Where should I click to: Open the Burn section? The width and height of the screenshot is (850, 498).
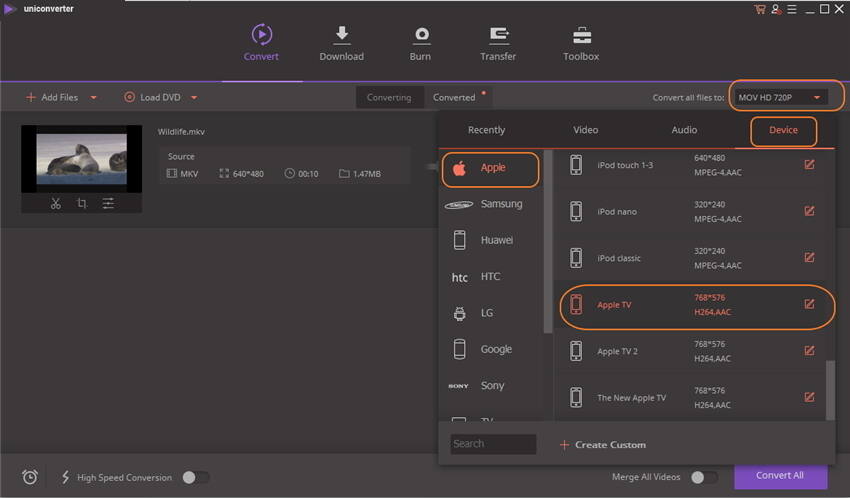[x=421, y=43]
